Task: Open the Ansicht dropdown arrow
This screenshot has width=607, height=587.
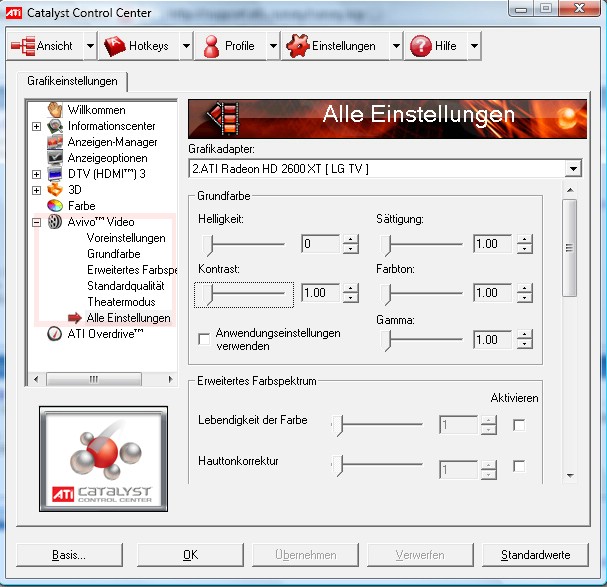Action: (x=90, y=46)
